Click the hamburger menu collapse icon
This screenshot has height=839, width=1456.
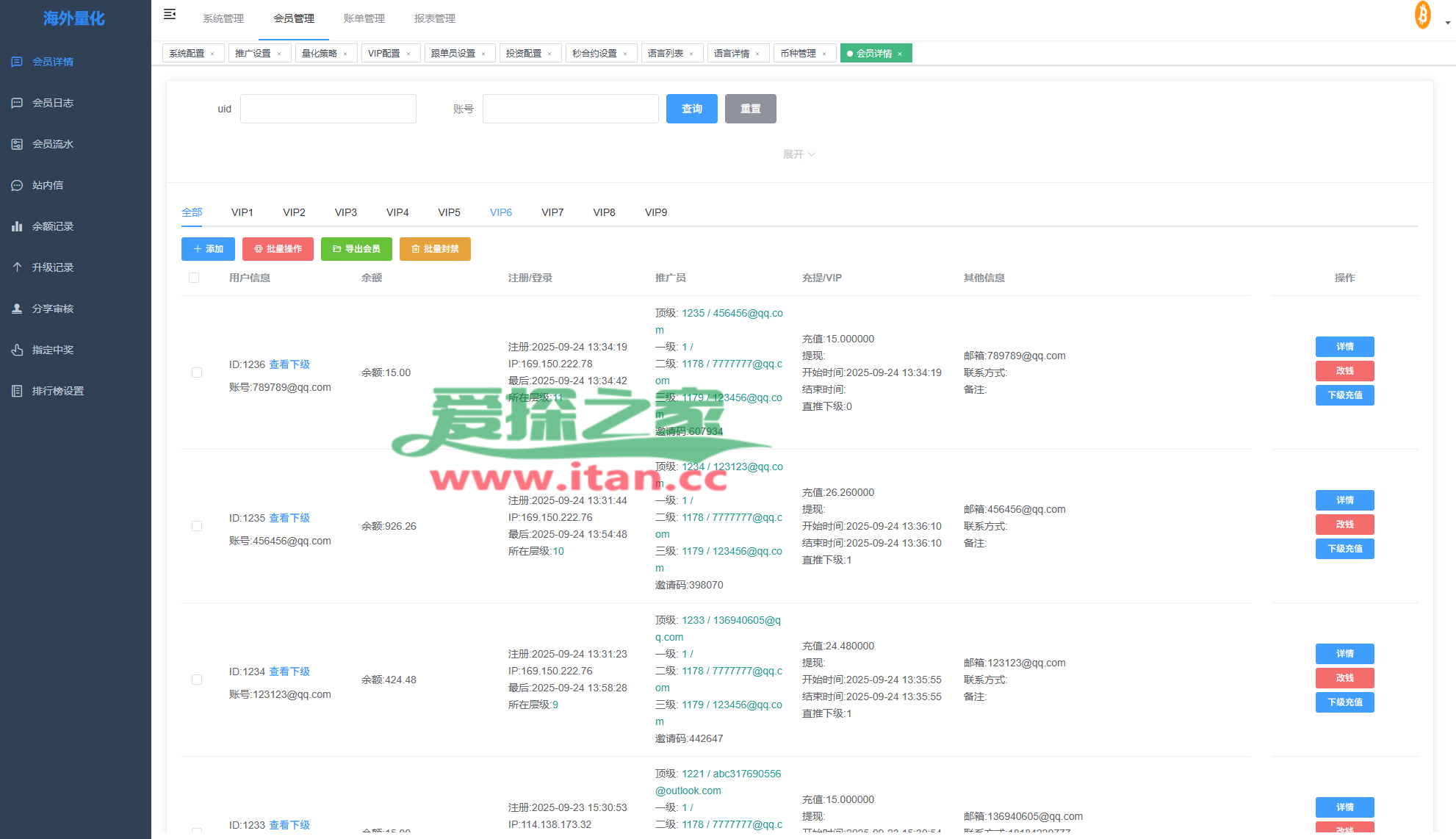170,14
